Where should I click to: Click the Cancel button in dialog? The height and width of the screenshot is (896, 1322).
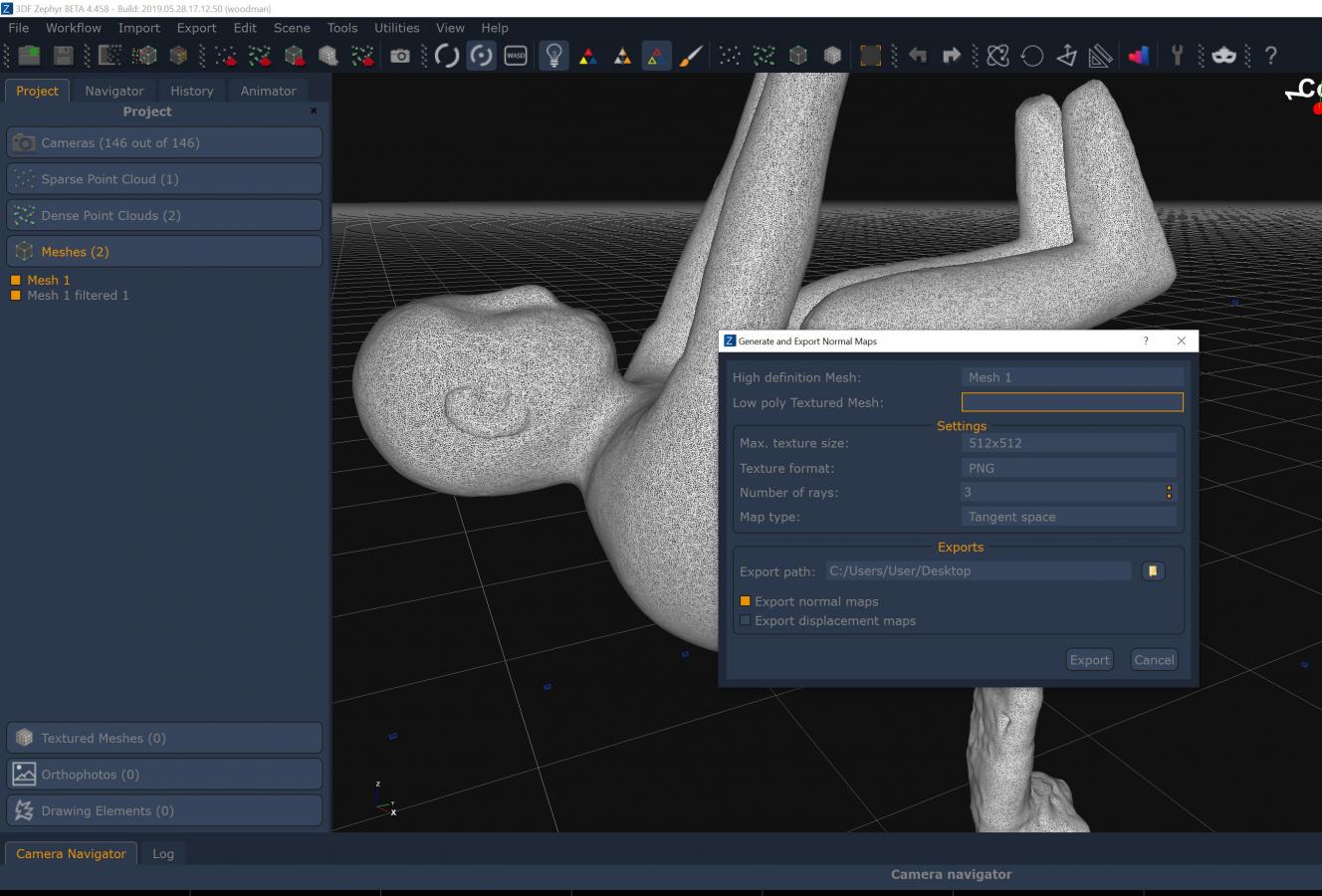coord(1154,660)
